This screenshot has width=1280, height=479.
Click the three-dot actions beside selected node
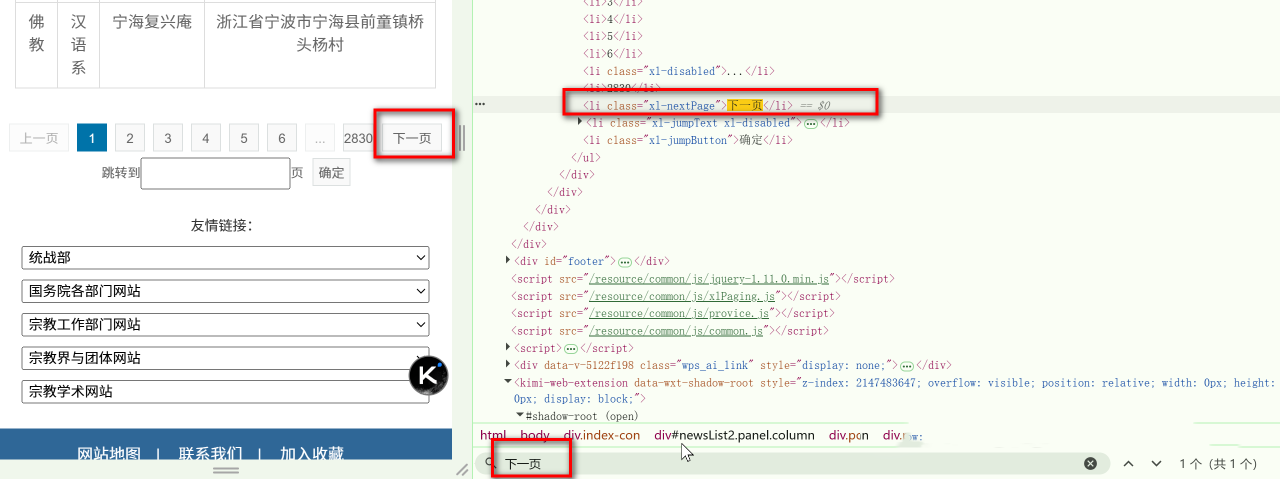tap(480, 104)
